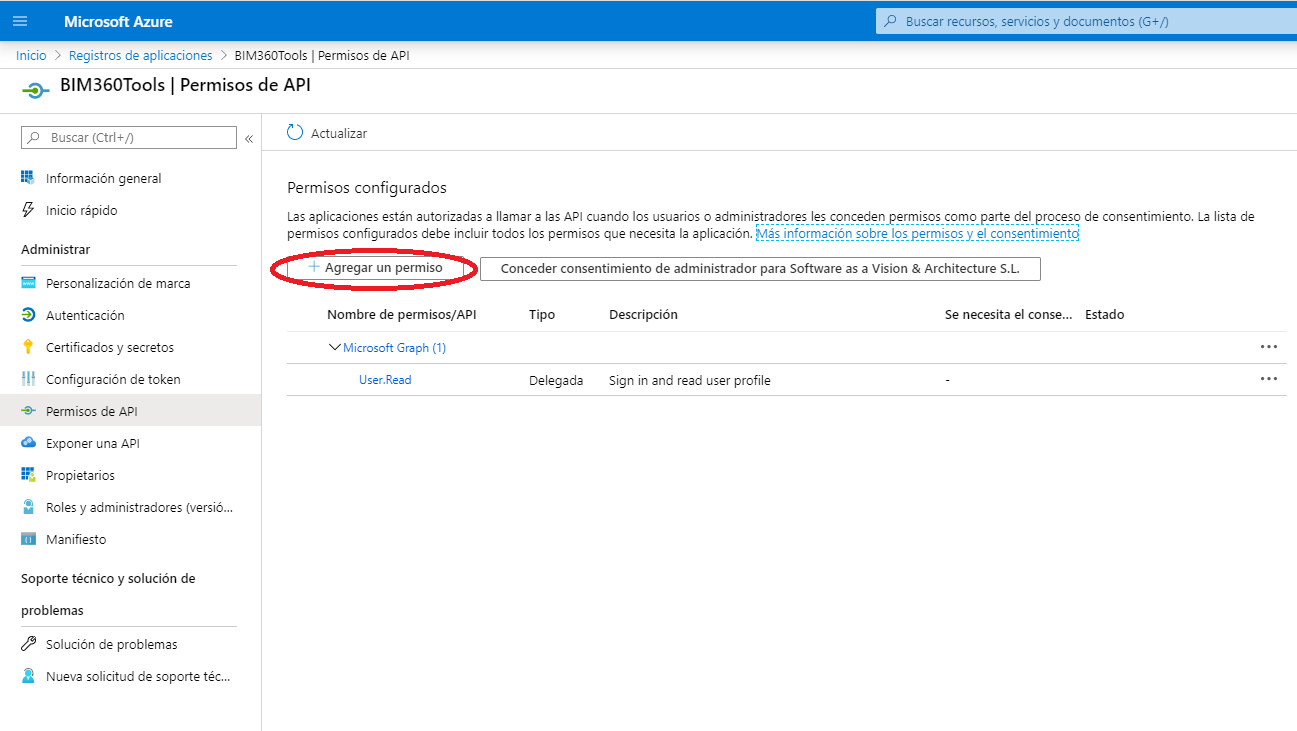Go to Registros de aplicaciones breadcrumb
This screenshot has width=1297, height=731.
[x=141, y=55]
